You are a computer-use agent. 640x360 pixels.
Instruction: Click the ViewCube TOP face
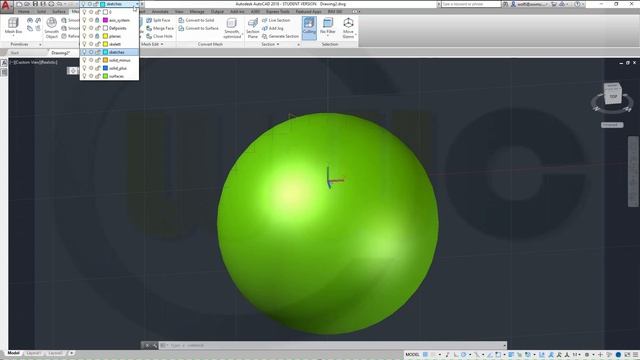point(613,96)
